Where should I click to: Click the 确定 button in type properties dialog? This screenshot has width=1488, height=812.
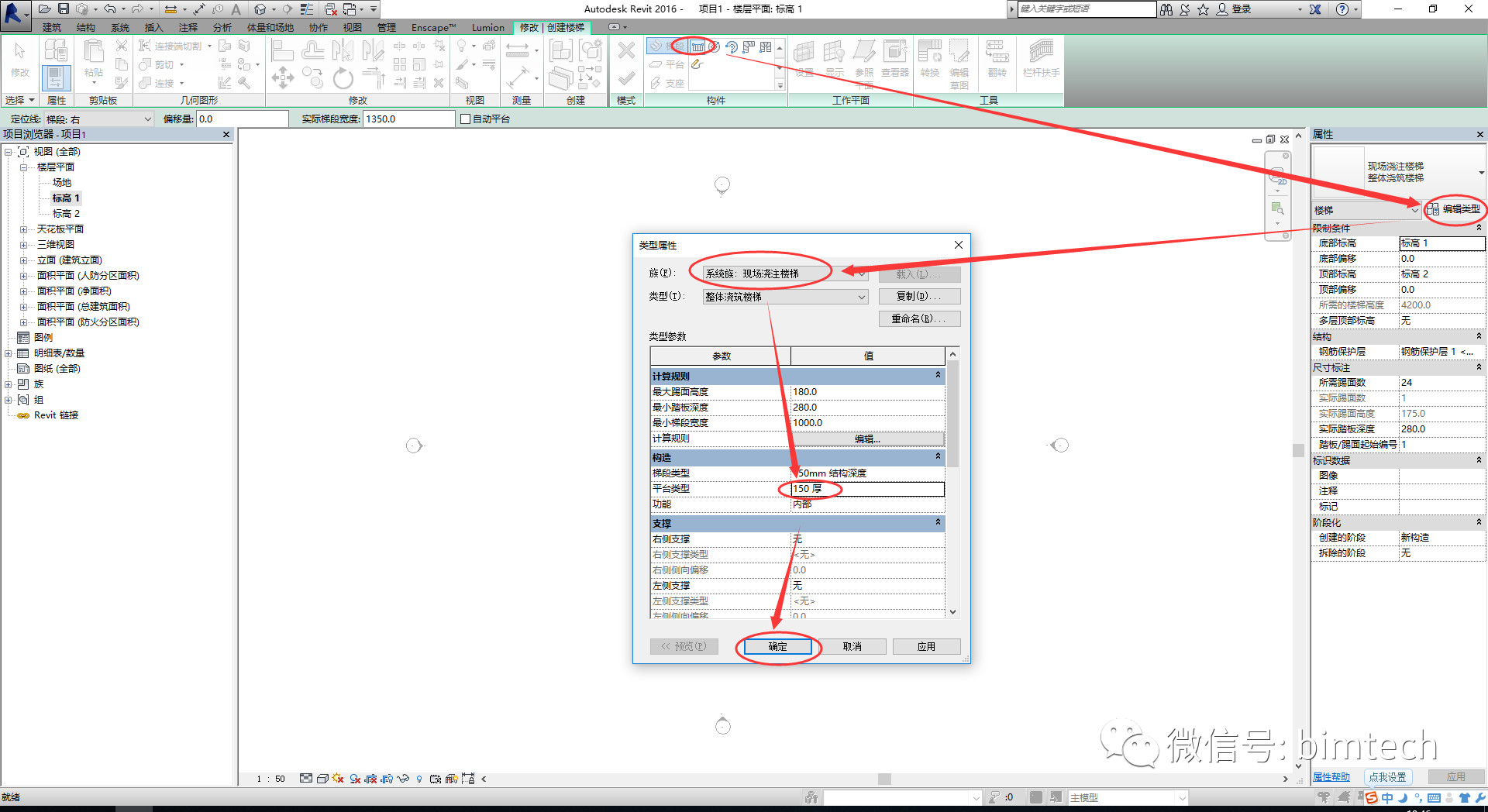777,646
